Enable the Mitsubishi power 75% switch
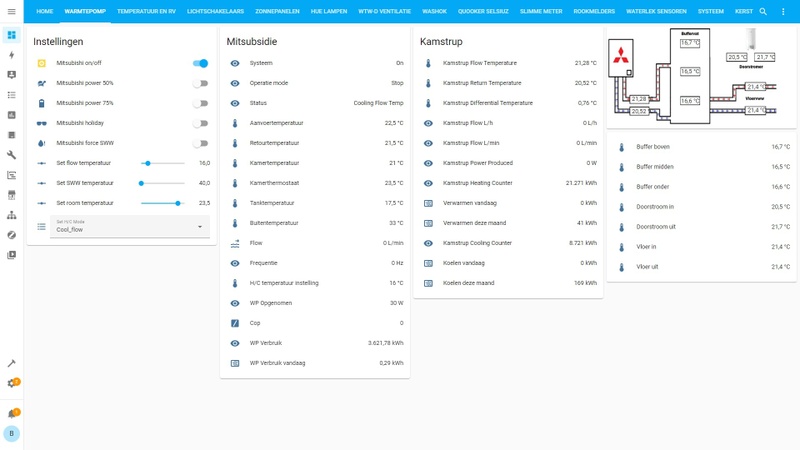Screen dimensions: 800x450 201,103
